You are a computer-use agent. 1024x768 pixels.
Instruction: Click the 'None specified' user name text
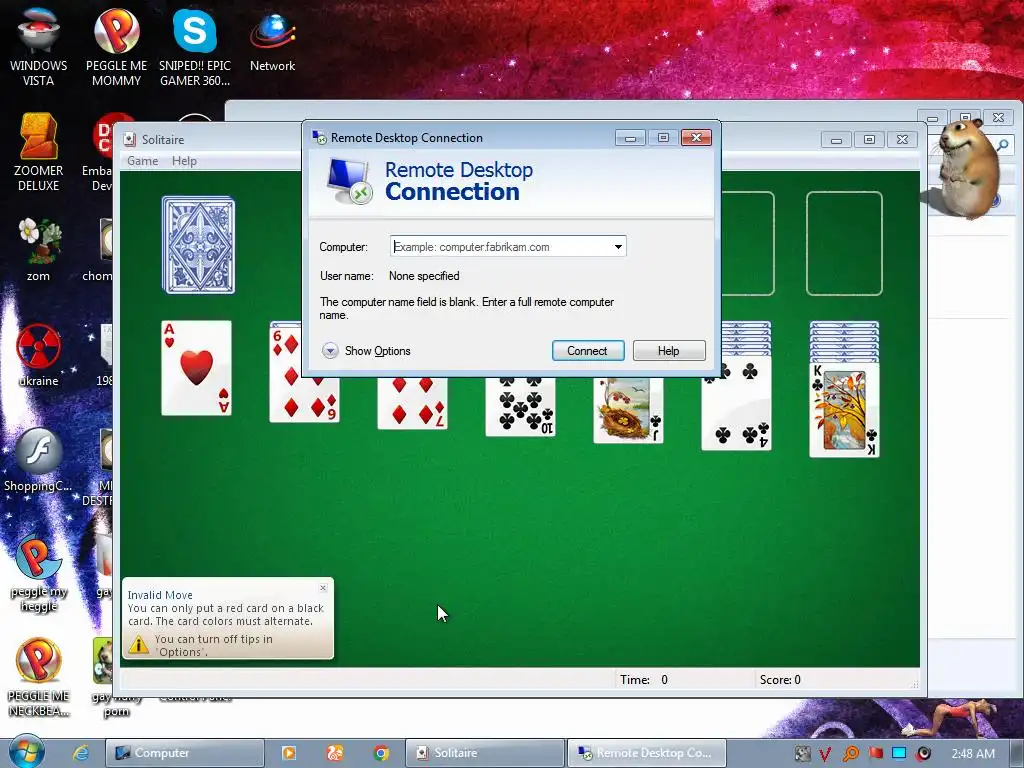(x=424, y=276)
